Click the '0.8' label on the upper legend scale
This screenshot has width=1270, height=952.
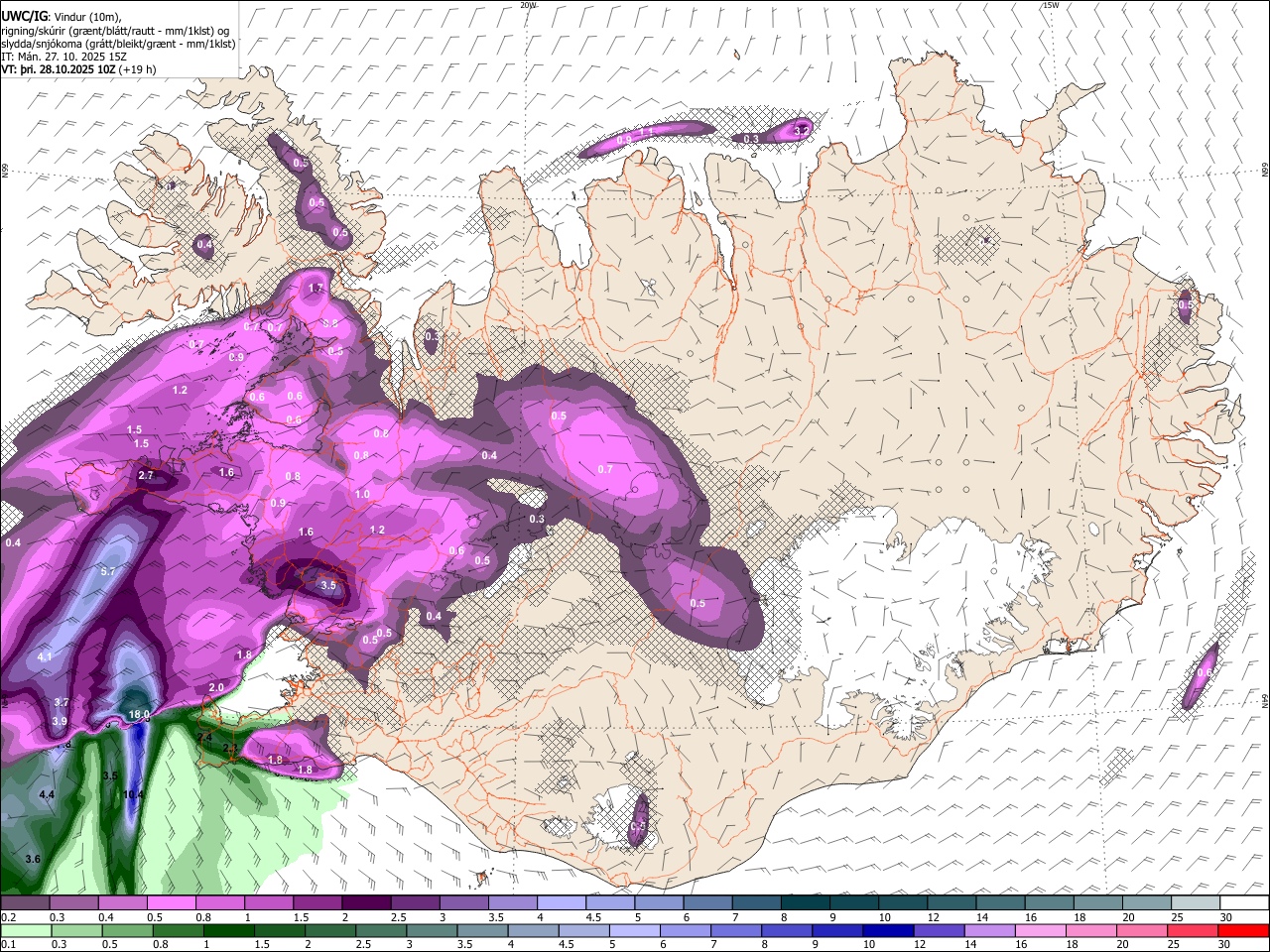(x=201, y=918)
